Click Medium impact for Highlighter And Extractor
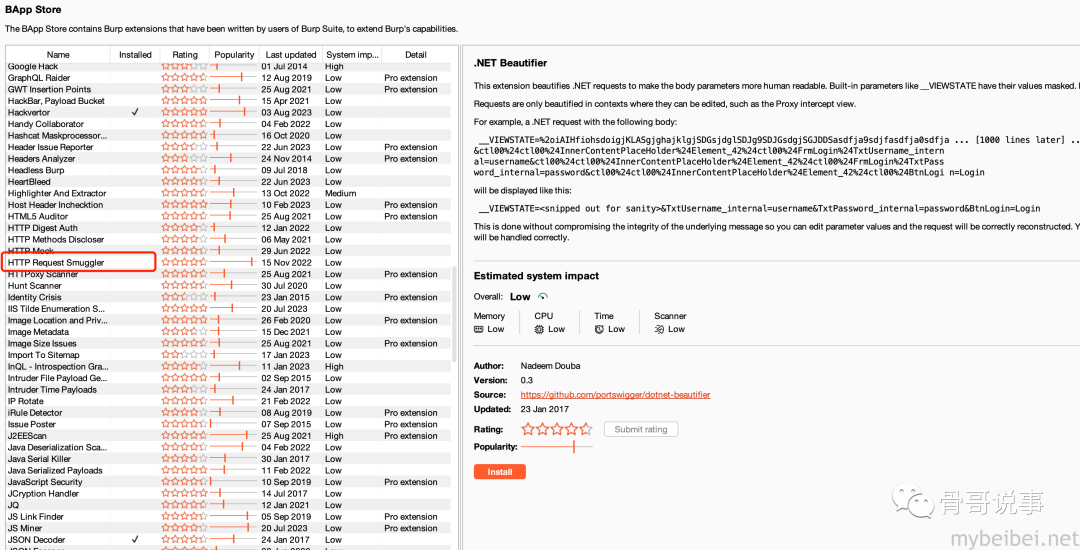1080x550 pixels. 341,193
